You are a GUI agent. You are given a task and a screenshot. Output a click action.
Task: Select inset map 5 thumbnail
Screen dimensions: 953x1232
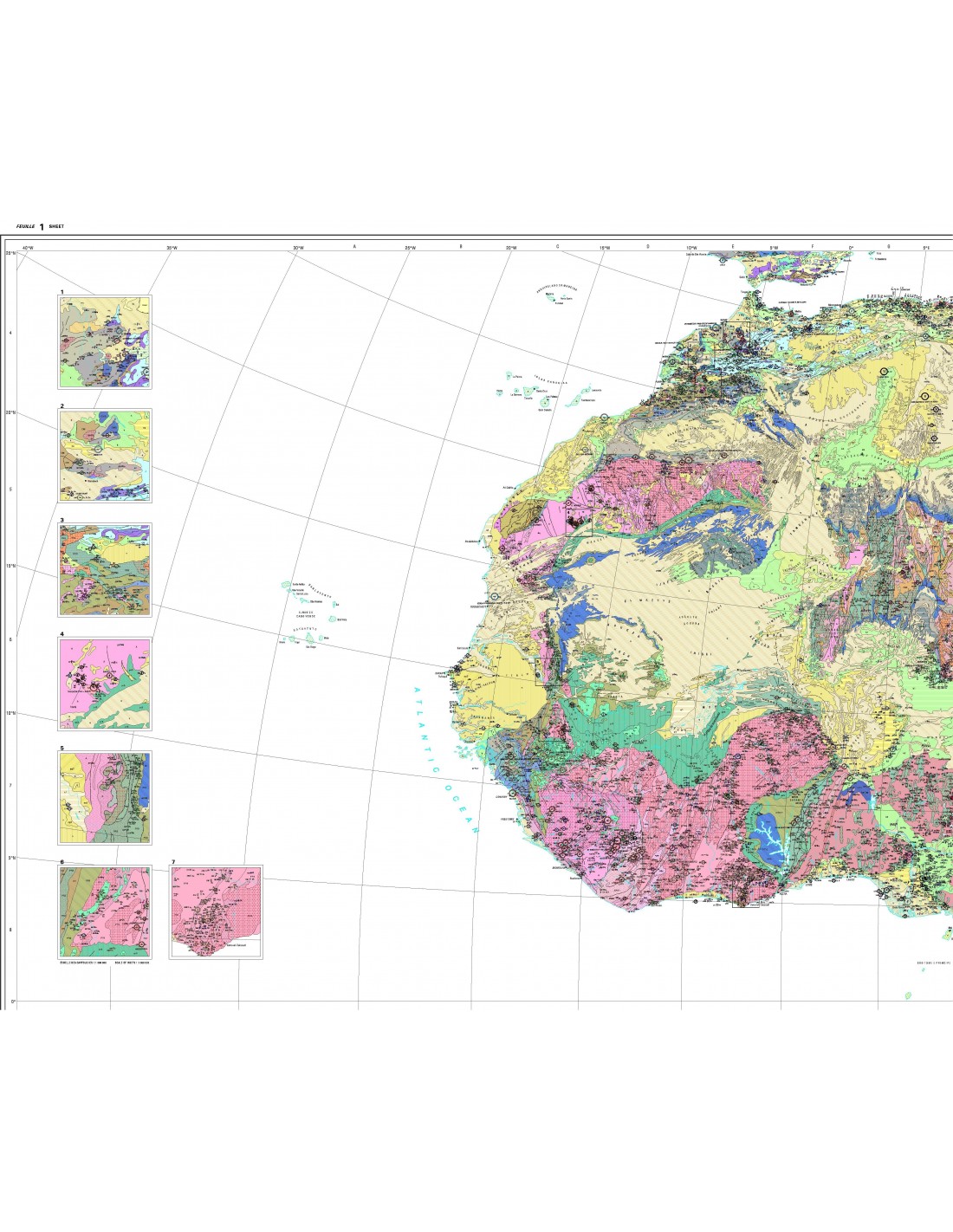coord(105,798)
